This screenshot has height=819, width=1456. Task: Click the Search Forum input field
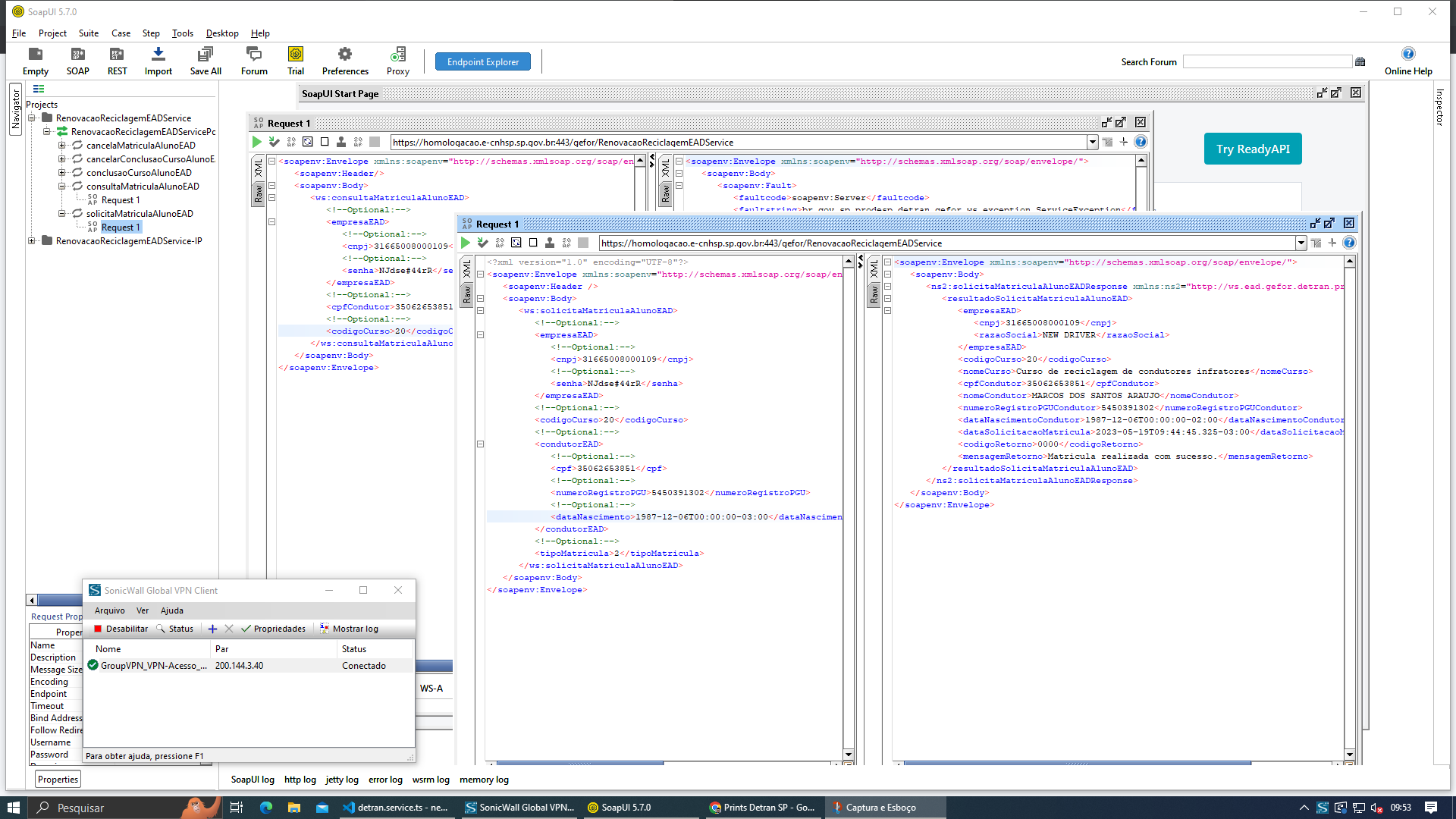click(x=1266, y=62)
